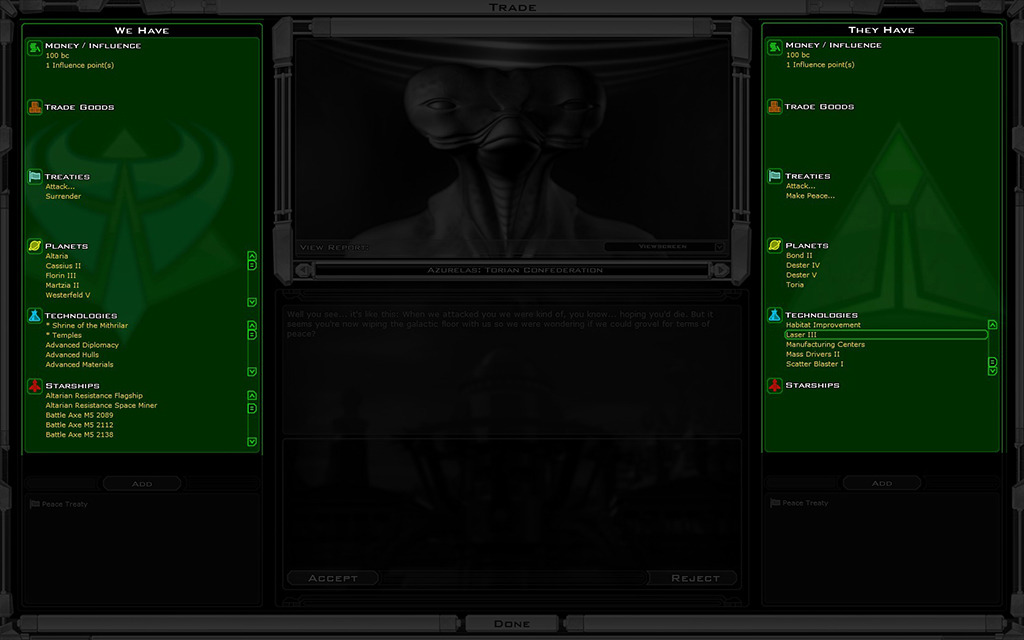Image resolution: width=1024 pixels, height=640 pixels.
Task: Select planet Martzia II
Action: pyautogui.click(x=62, y=285)
